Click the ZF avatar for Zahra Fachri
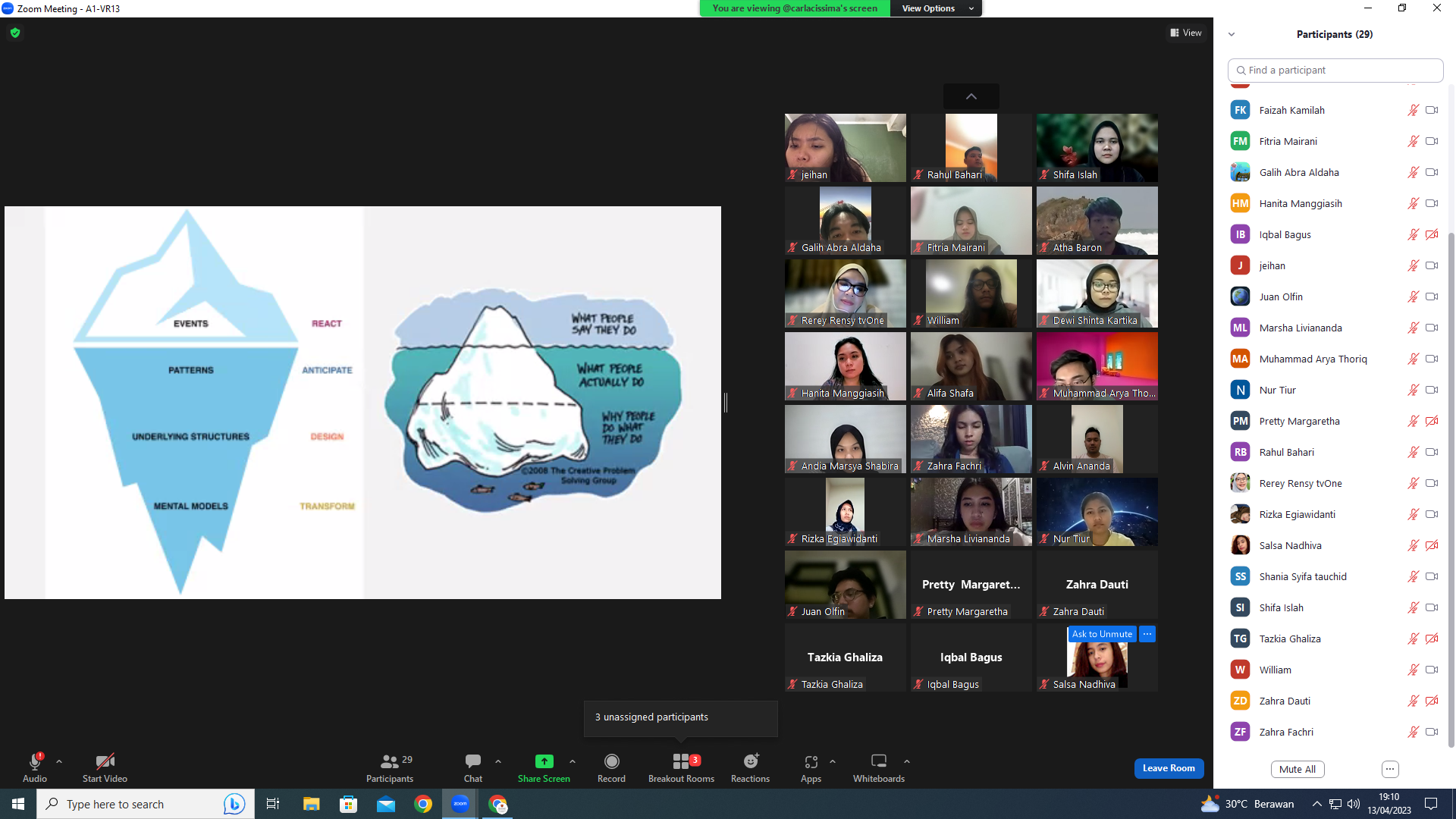 [1240, 732]
